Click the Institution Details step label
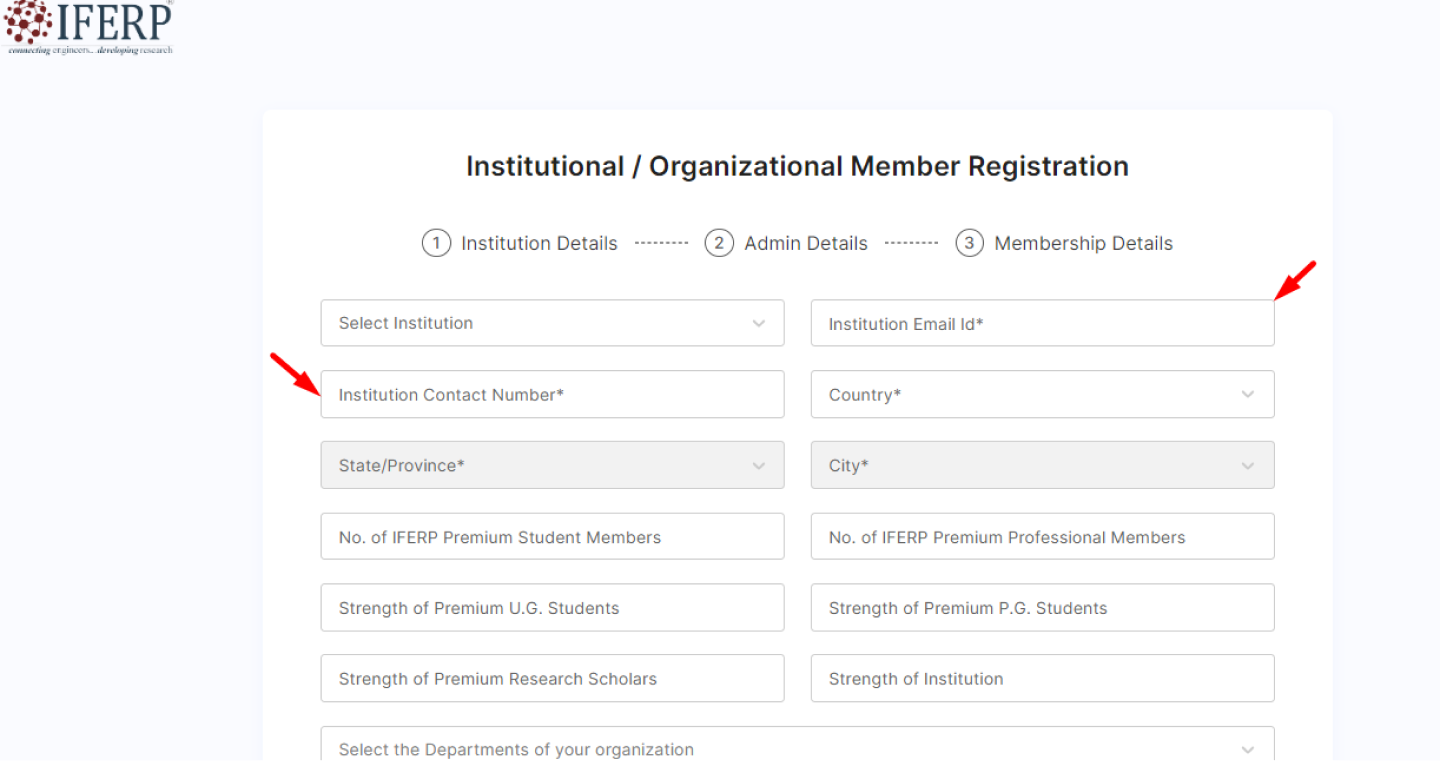The width and height of the screenshot is (1440, 761). pyautogui.click(x=539, y=242)
